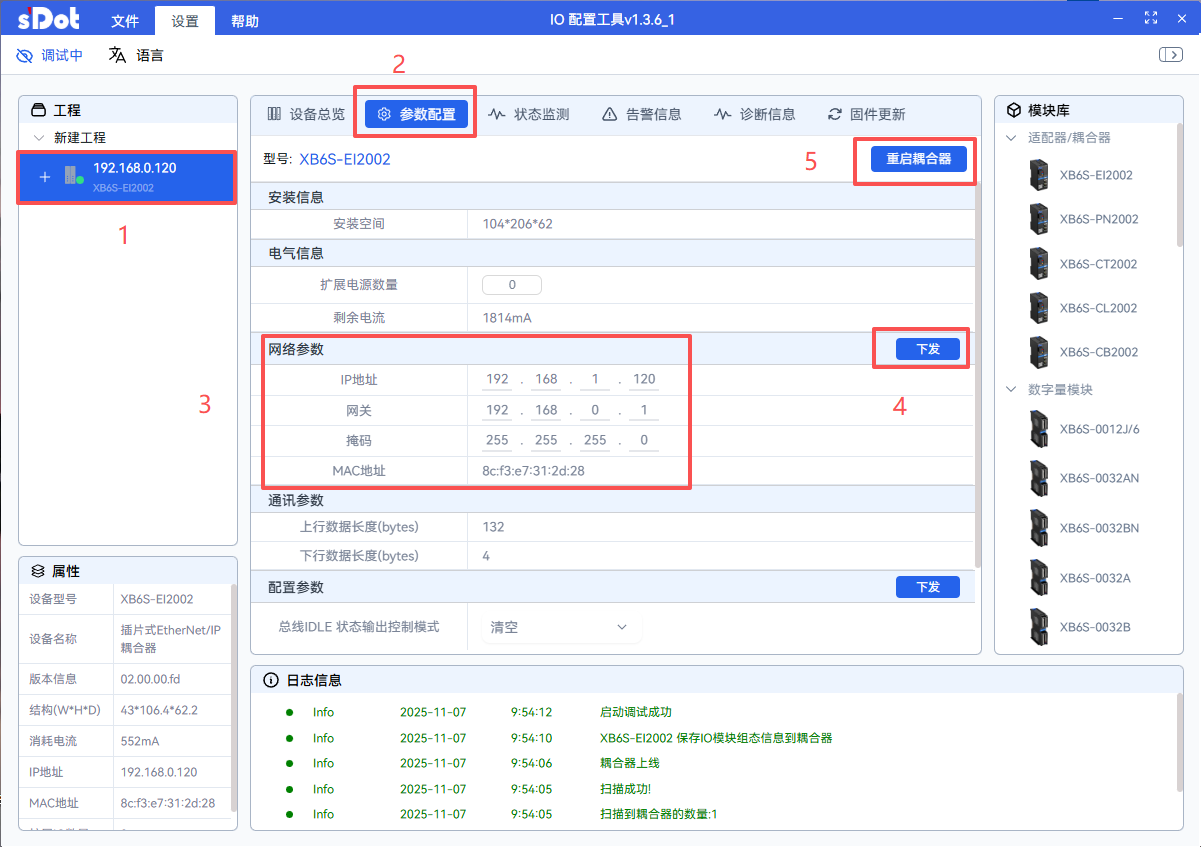Click the 扩展电源数量 input field
Image resolution: width=1201 pixels, height=847 pixels.
pos(511,285)
